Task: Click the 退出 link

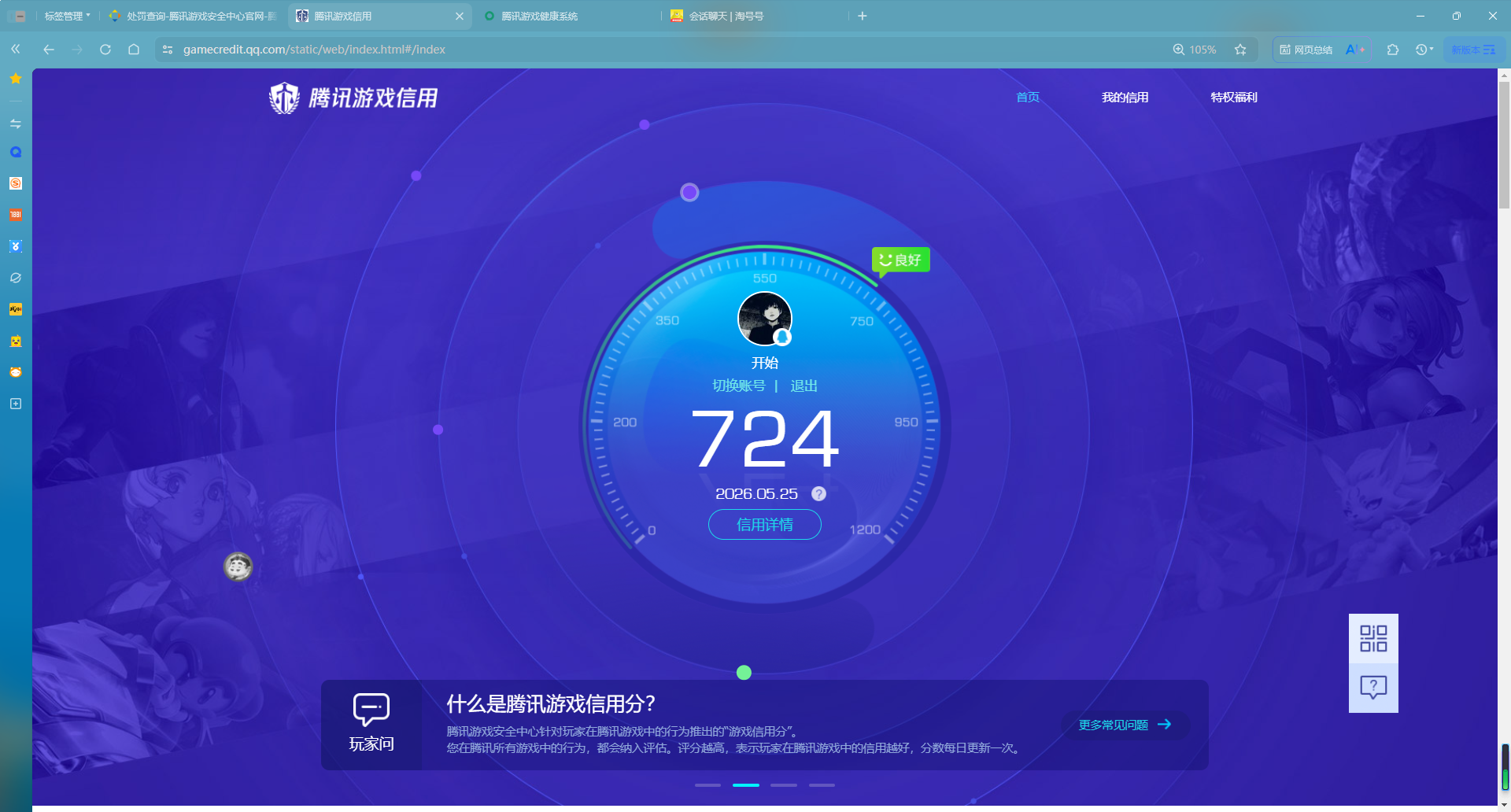Action: 804,386
